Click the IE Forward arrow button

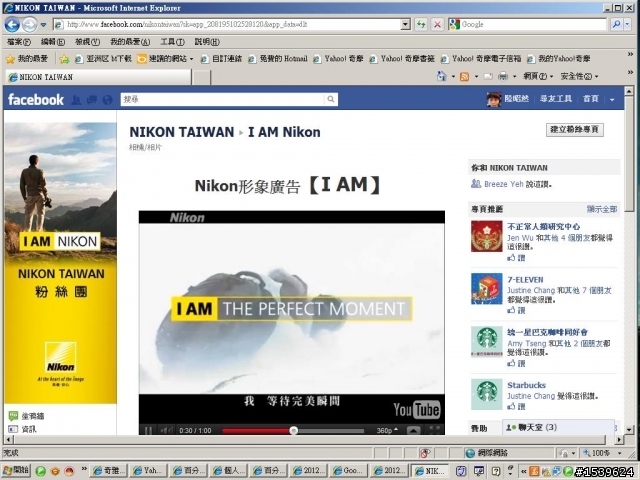[x=29, y=25]
